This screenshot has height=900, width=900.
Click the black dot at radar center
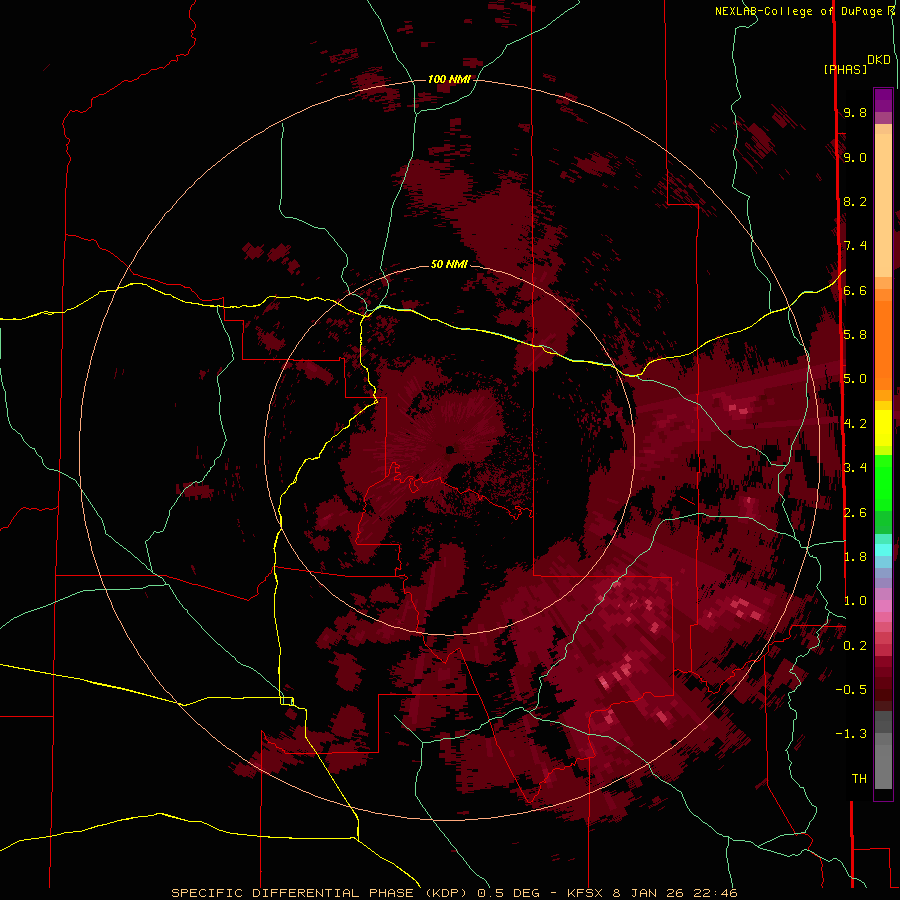pyautogui.click(x=450, y=449)
